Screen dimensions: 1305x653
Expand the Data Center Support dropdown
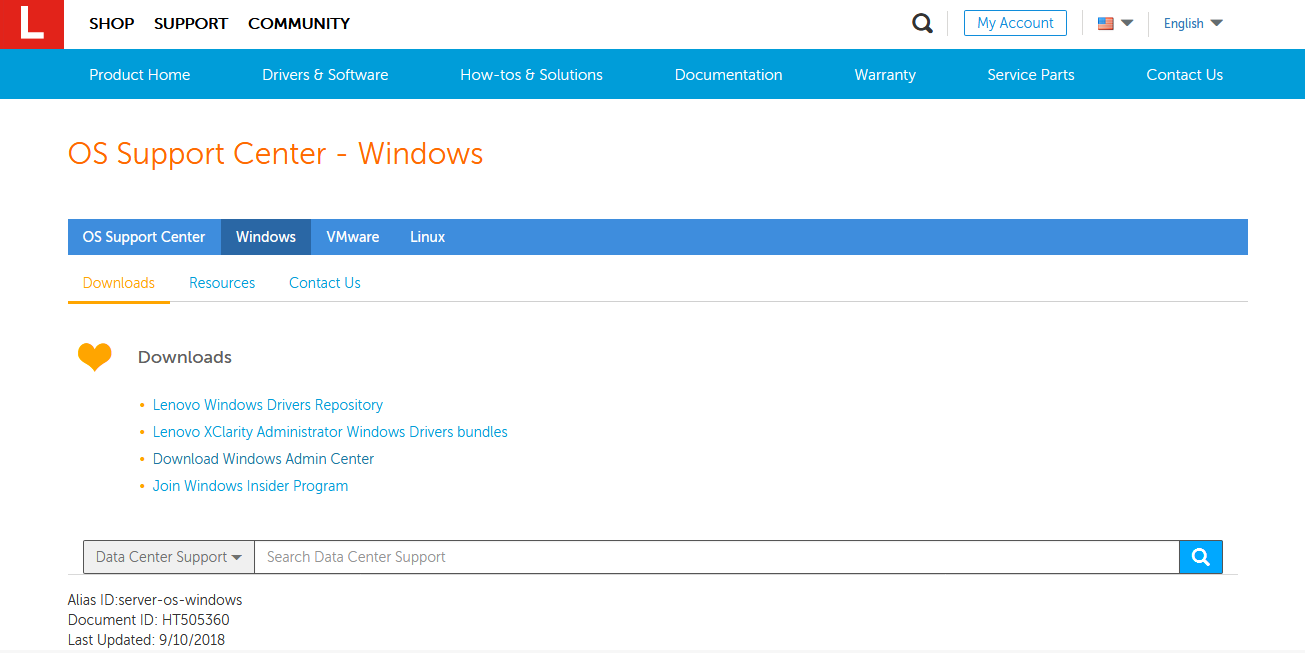pyautogui.click(x=168, y=557)
